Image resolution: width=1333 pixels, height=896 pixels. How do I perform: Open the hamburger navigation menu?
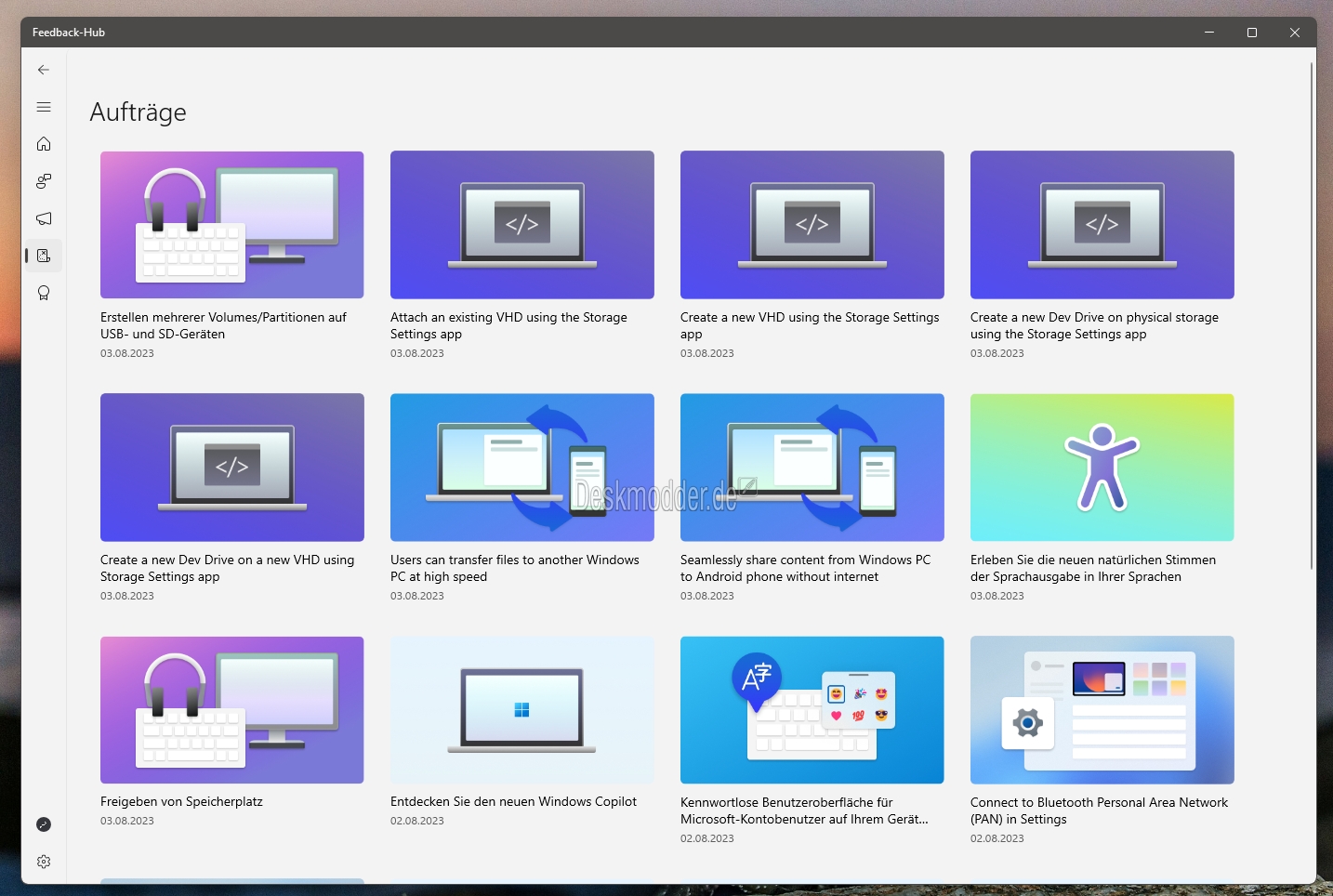pyautogui.click(x=44, y=107)
